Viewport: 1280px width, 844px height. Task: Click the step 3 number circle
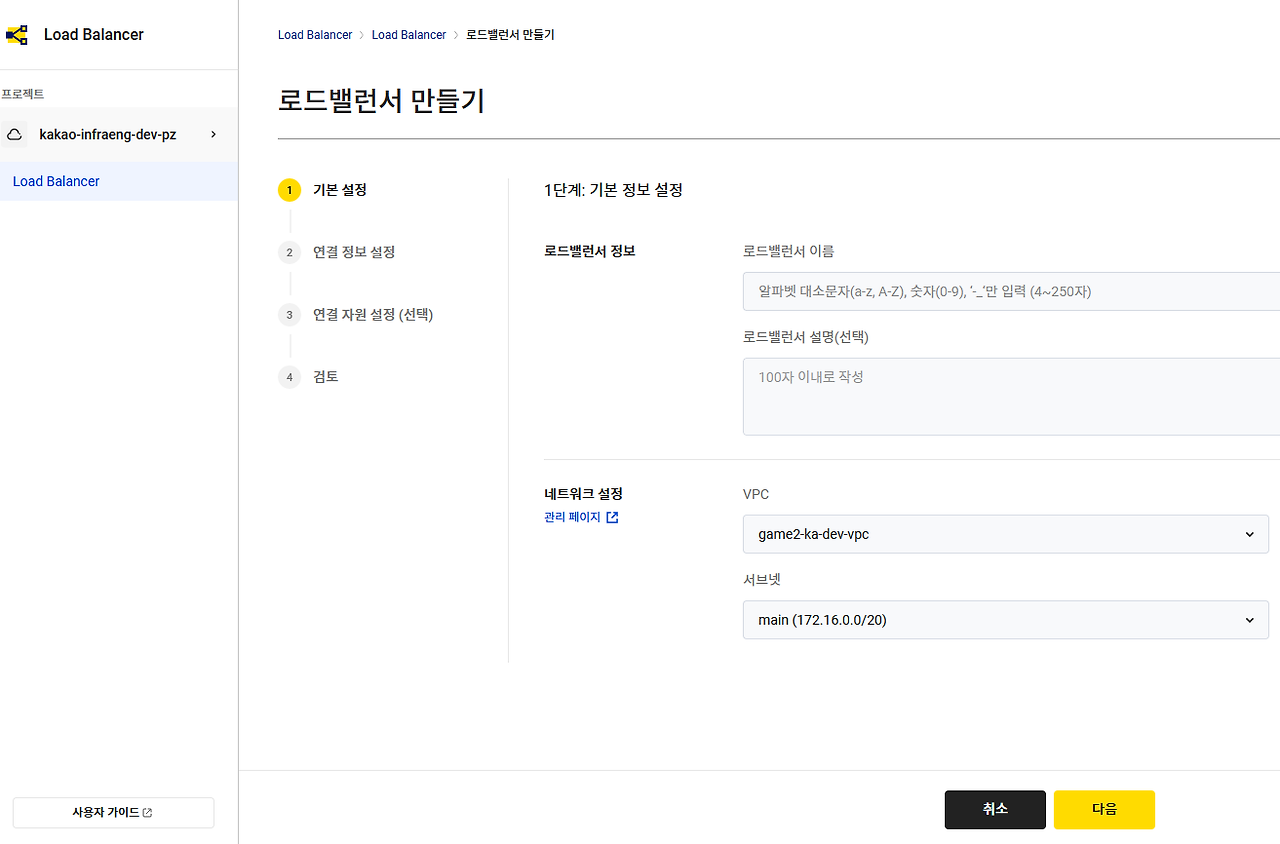pos(289,315)
